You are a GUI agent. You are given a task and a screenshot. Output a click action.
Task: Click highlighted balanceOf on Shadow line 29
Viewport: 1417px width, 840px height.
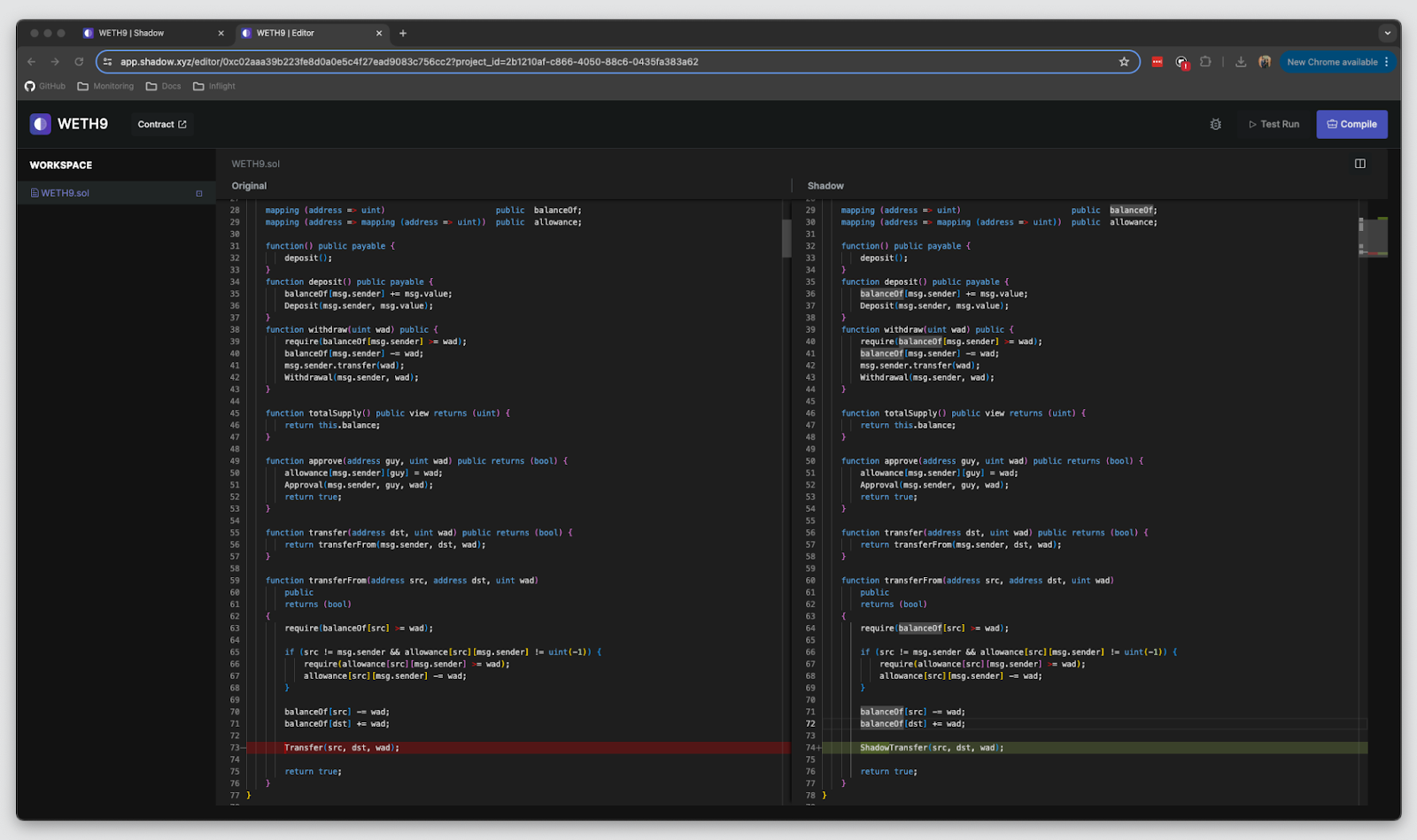tap(1132, 211)
